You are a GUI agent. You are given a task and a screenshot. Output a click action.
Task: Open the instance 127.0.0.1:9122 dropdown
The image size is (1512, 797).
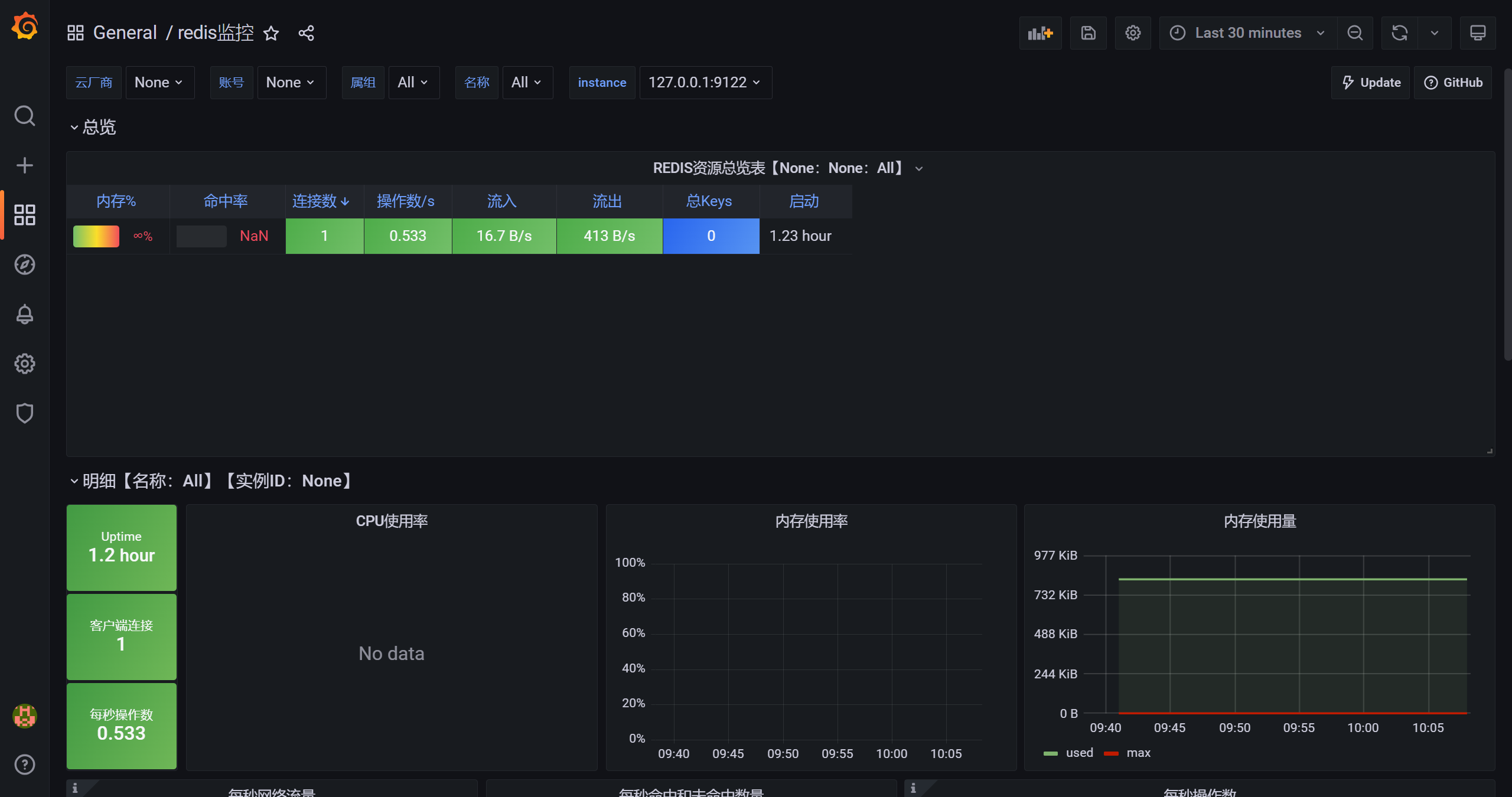[705, 83]
